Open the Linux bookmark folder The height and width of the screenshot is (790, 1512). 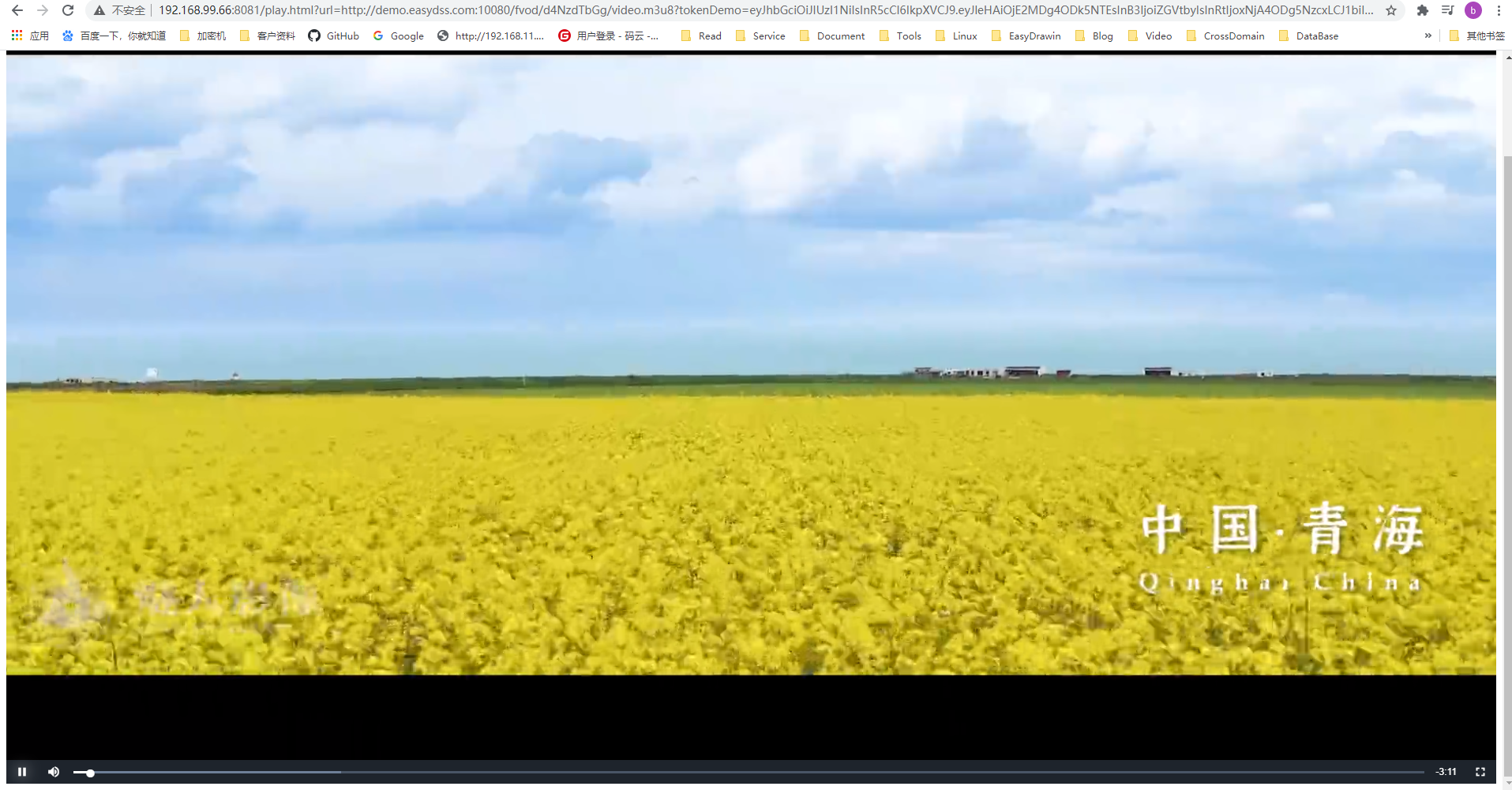coord(956,36)
